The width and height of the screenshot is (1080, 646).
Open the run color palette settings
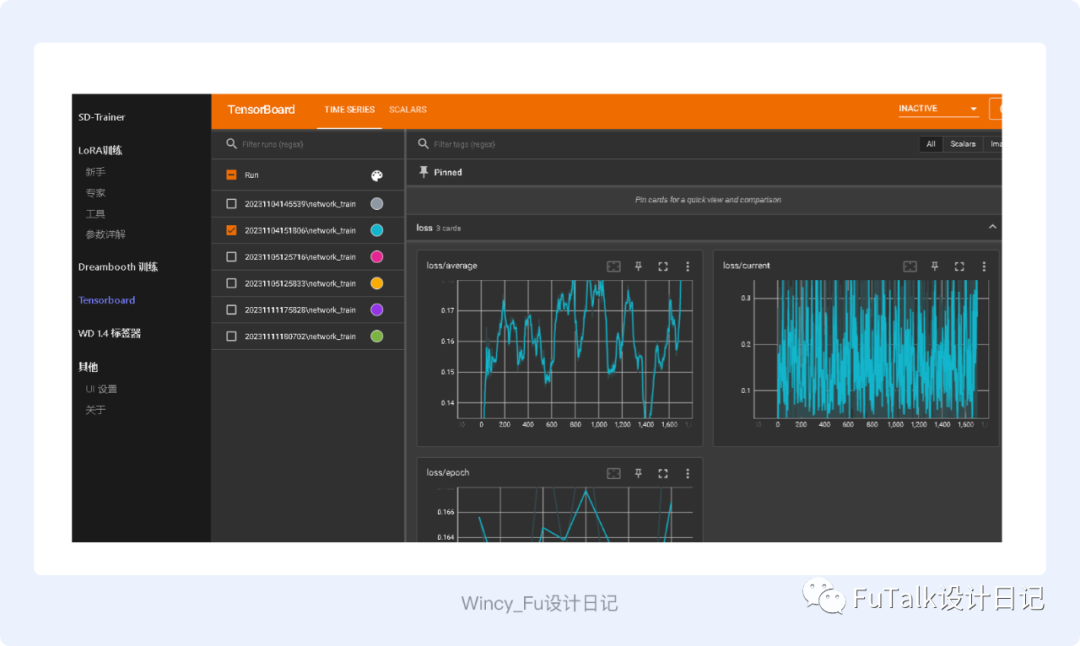(377, 176)
